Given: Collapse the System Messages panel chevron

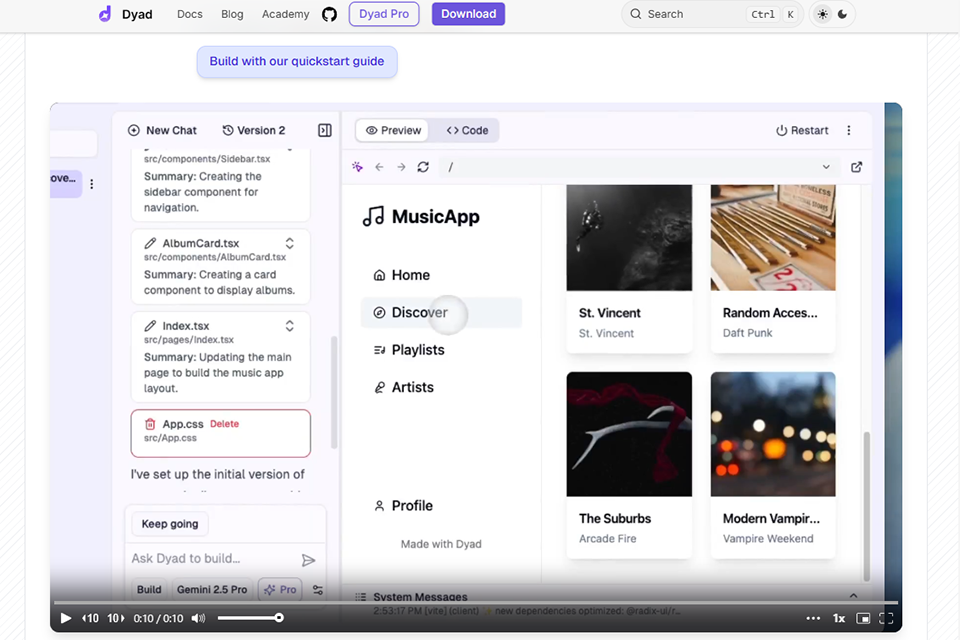Looking at the screenshot, I should tap(853, 595).
